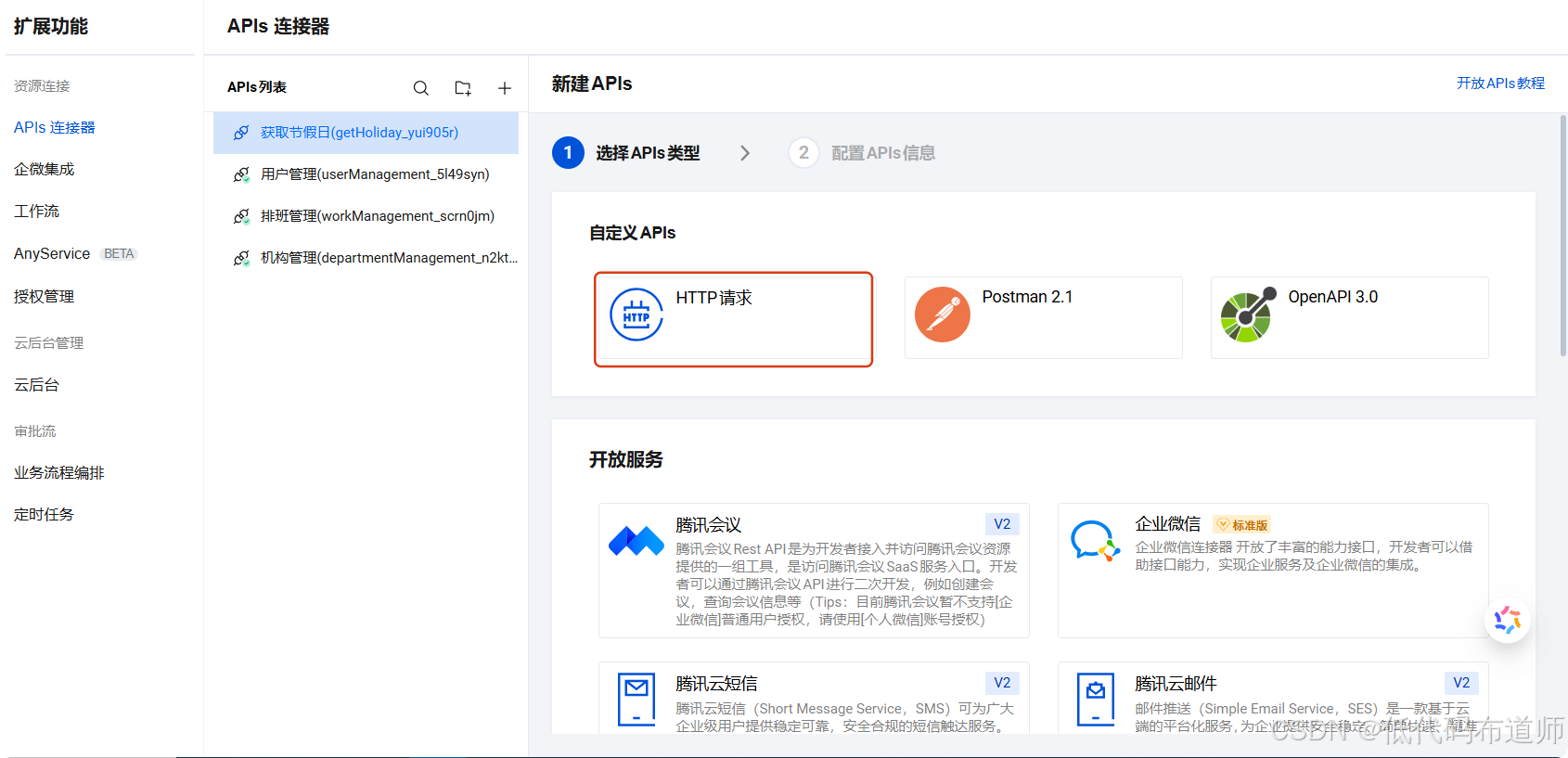Select 获取节假日(getHoliday_yui905r) API row
This screenshot has height=758, width=1568.
(366, 133)
